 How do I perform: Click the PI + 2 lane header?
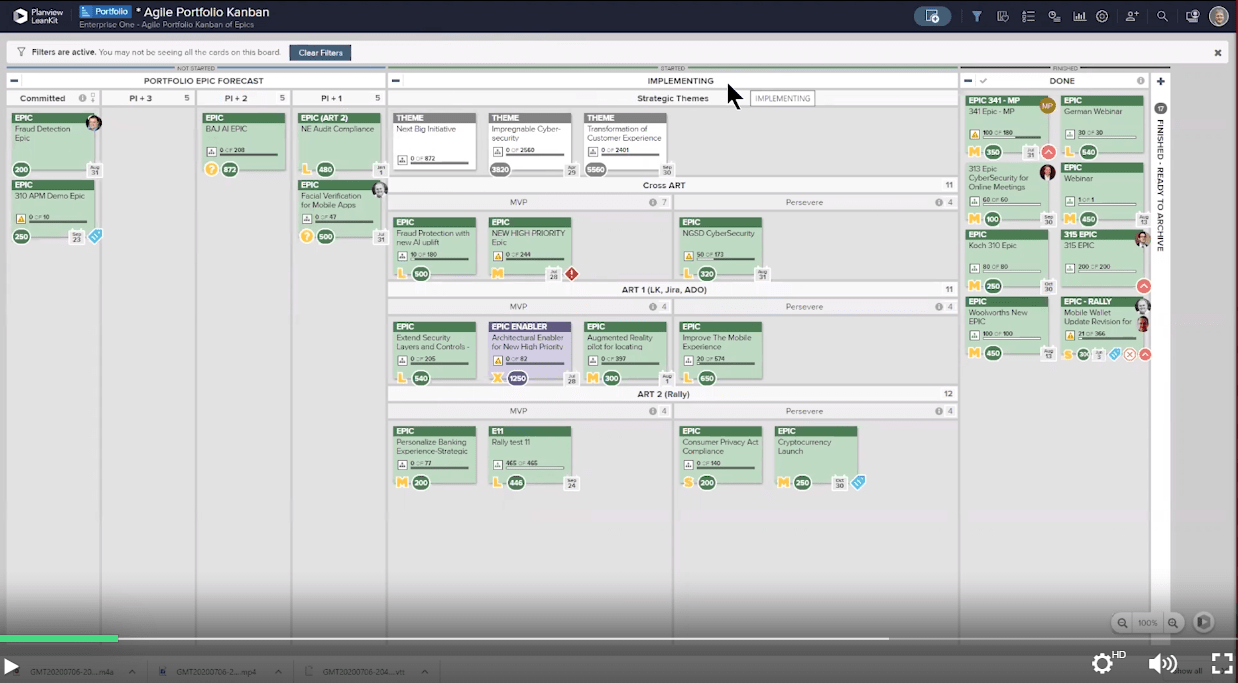243,98
